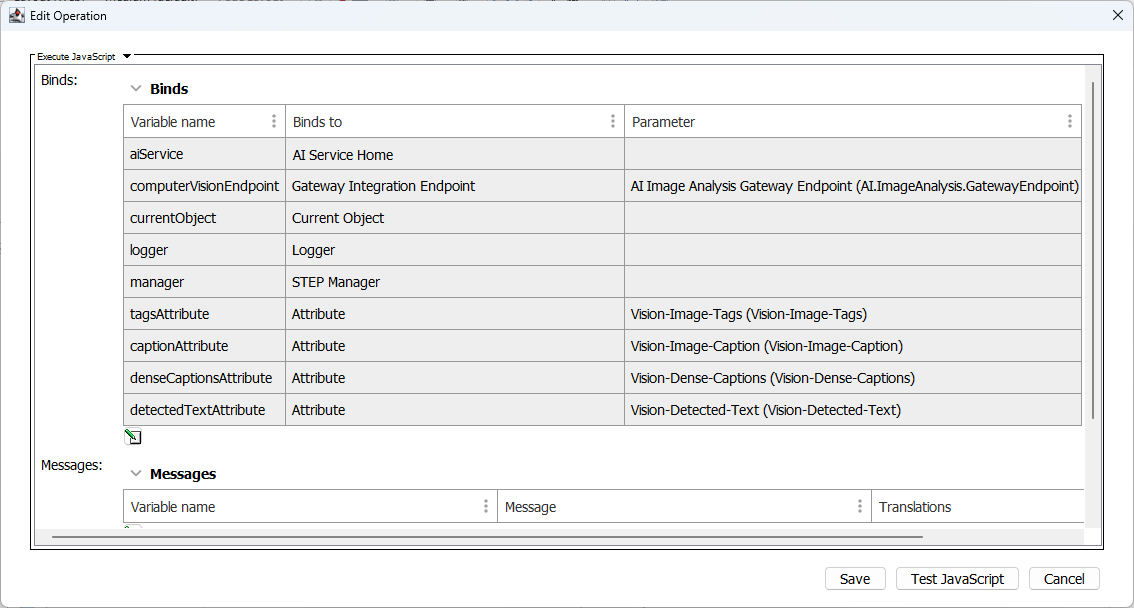Open the Execute JavaScript operation dropdown
Screen dimensions: 1134x608
[127, 57]
